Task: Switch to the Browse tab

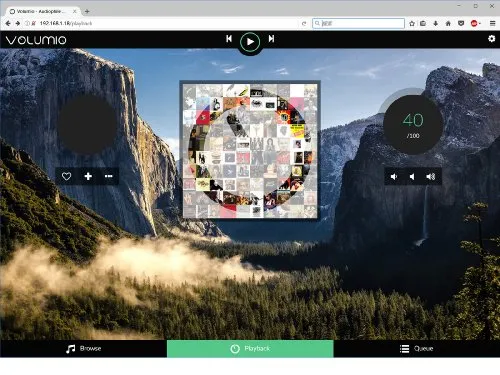Action: pos(83,349)
